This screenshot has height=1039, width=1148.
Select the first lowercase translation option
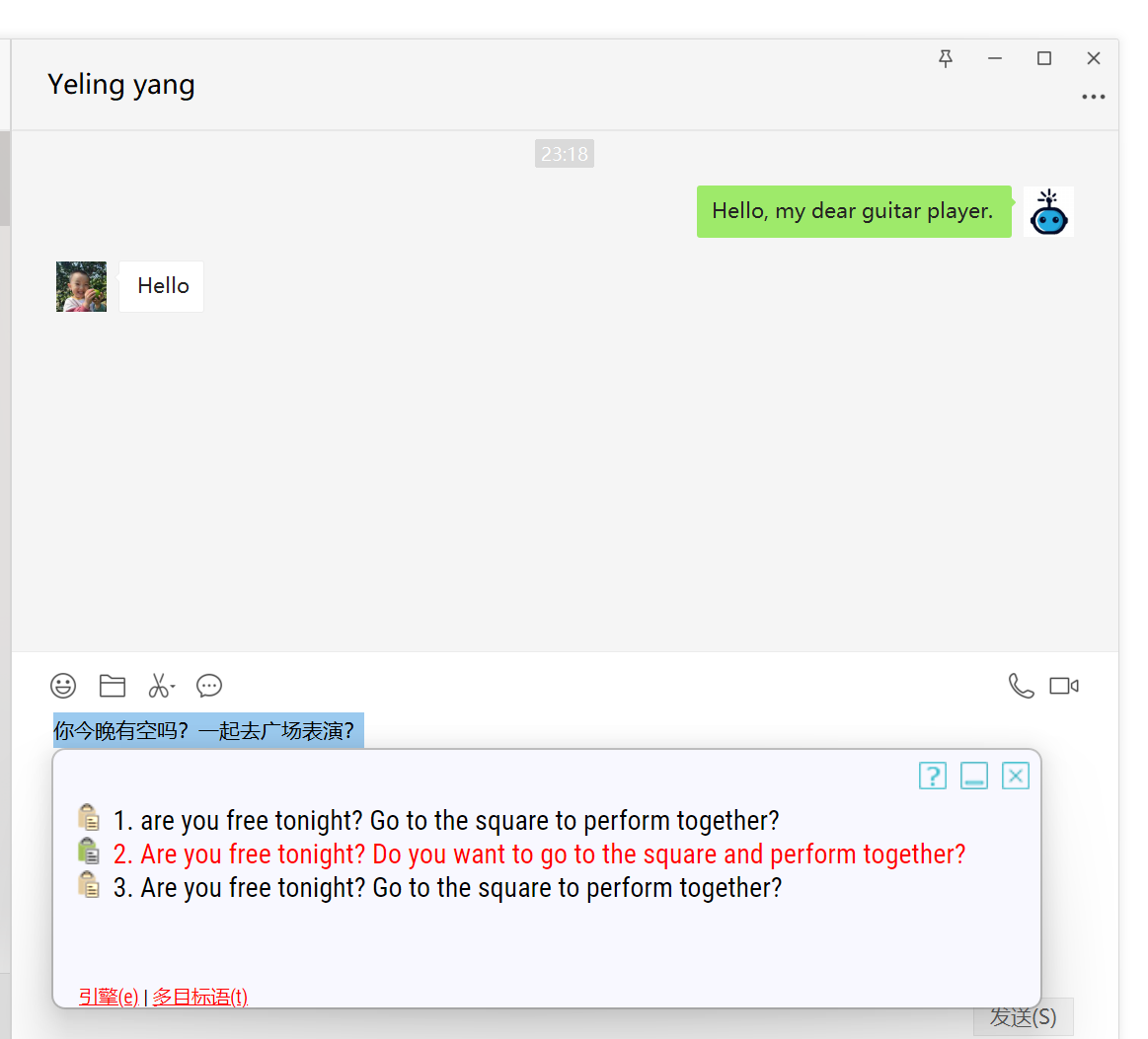pos(446,821)
